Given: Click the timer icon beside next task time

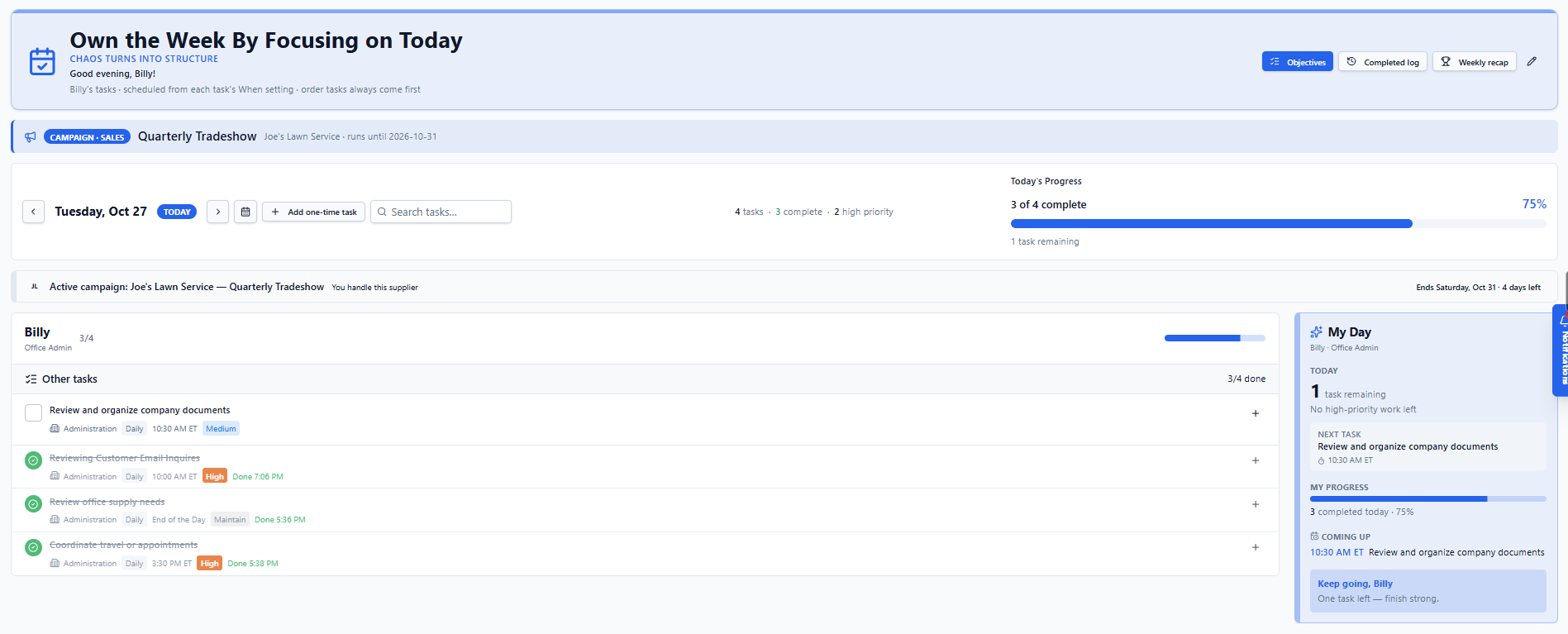Looking at the screenshot, I should tap(1322, 460).
